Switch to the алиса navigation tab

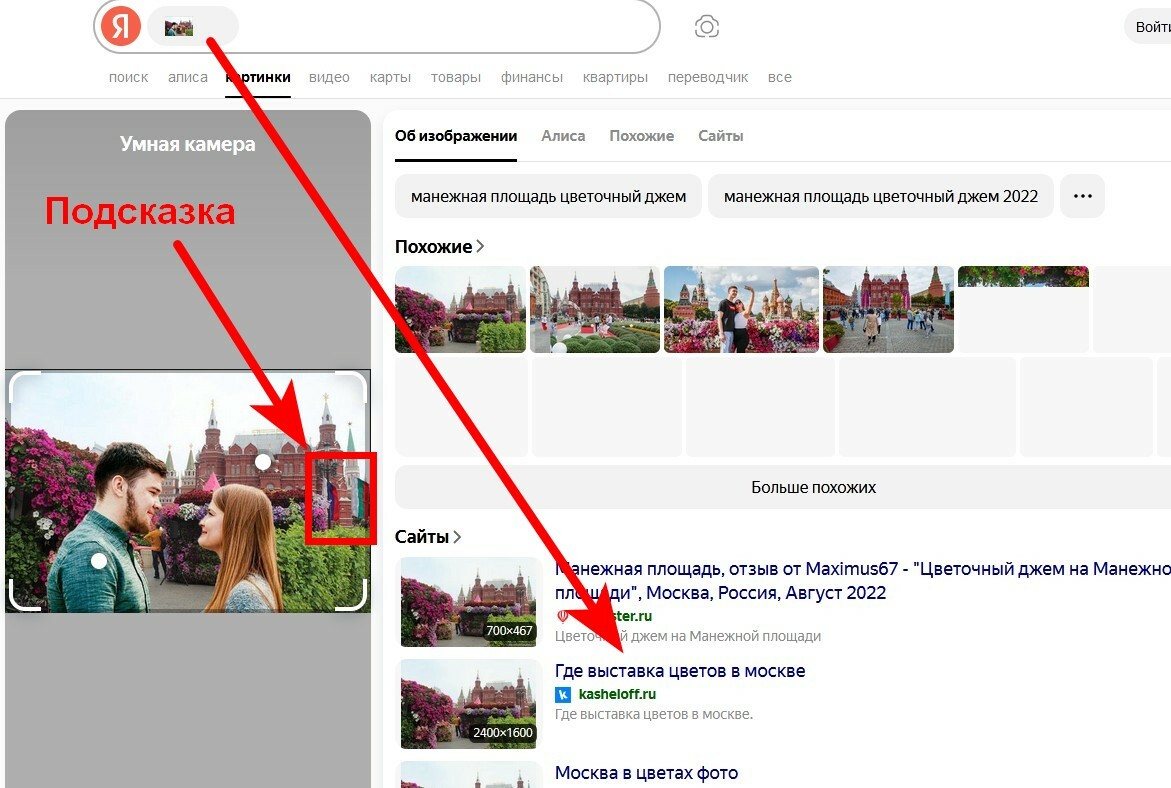(x=188, y=77)
